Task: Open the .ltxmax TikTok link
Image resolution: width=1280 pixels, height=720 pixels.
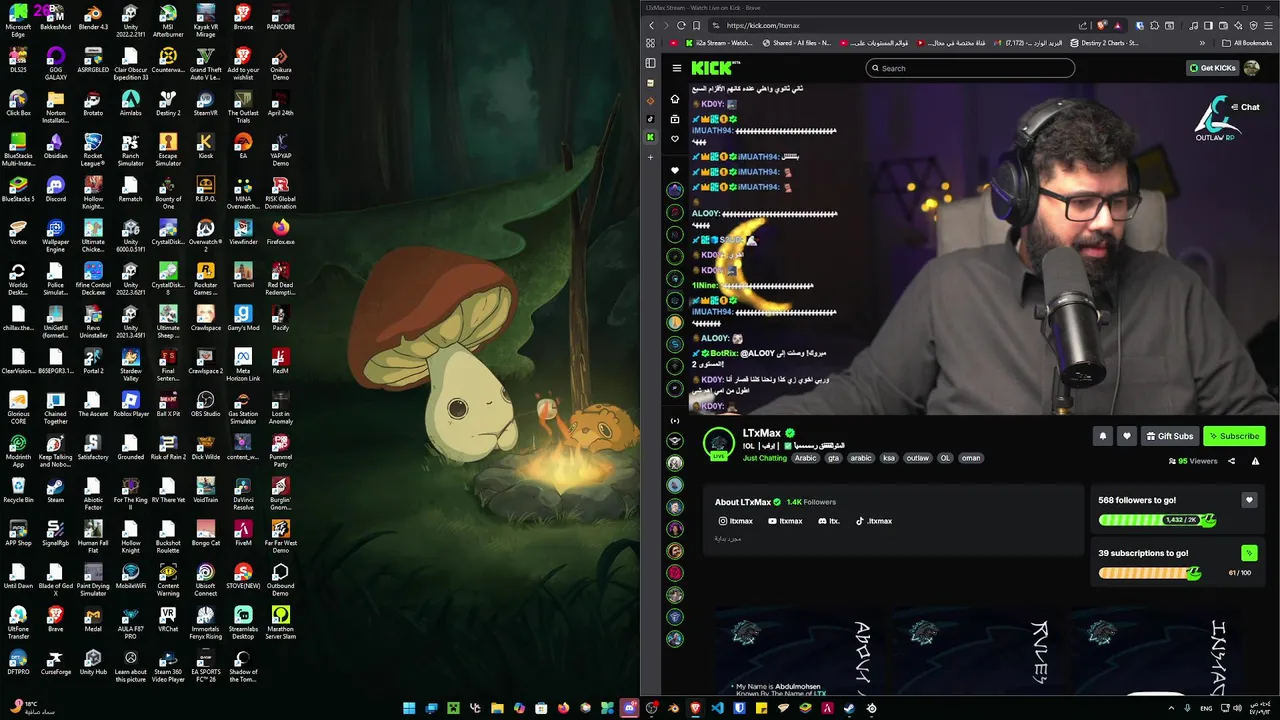Action: pyautogui.click(x=873, y=521)
